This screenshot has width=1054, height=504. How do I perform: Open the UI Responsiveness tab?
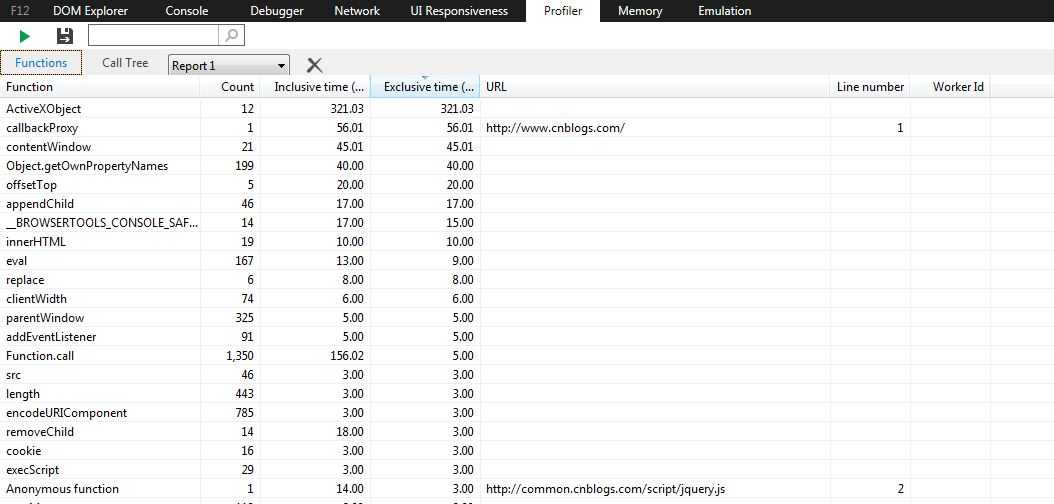[459, 11]
